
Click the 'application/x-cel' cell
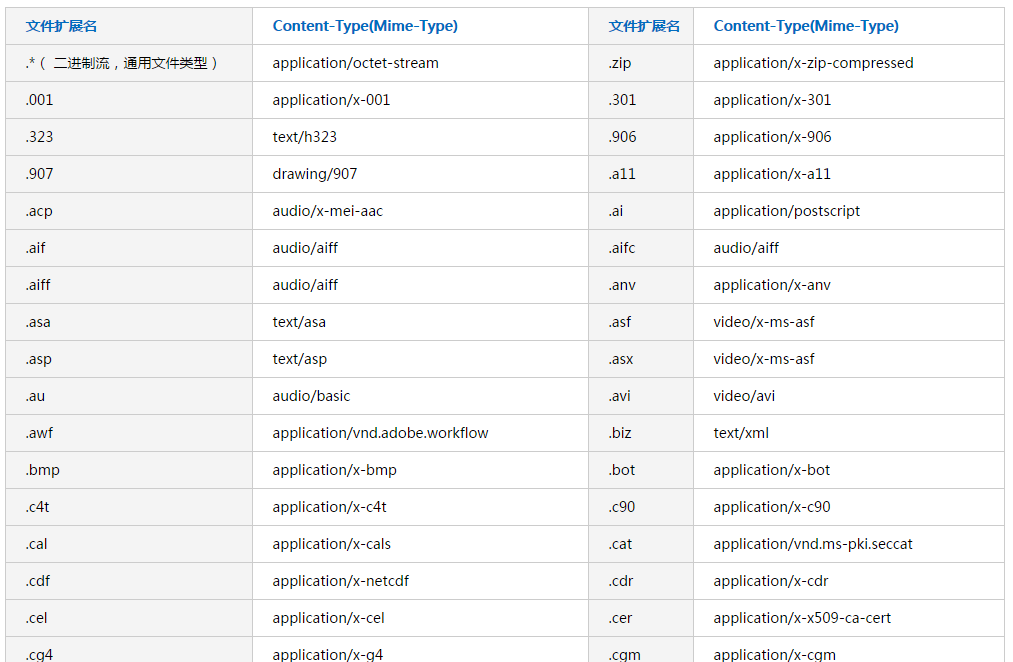pos(420,618)
